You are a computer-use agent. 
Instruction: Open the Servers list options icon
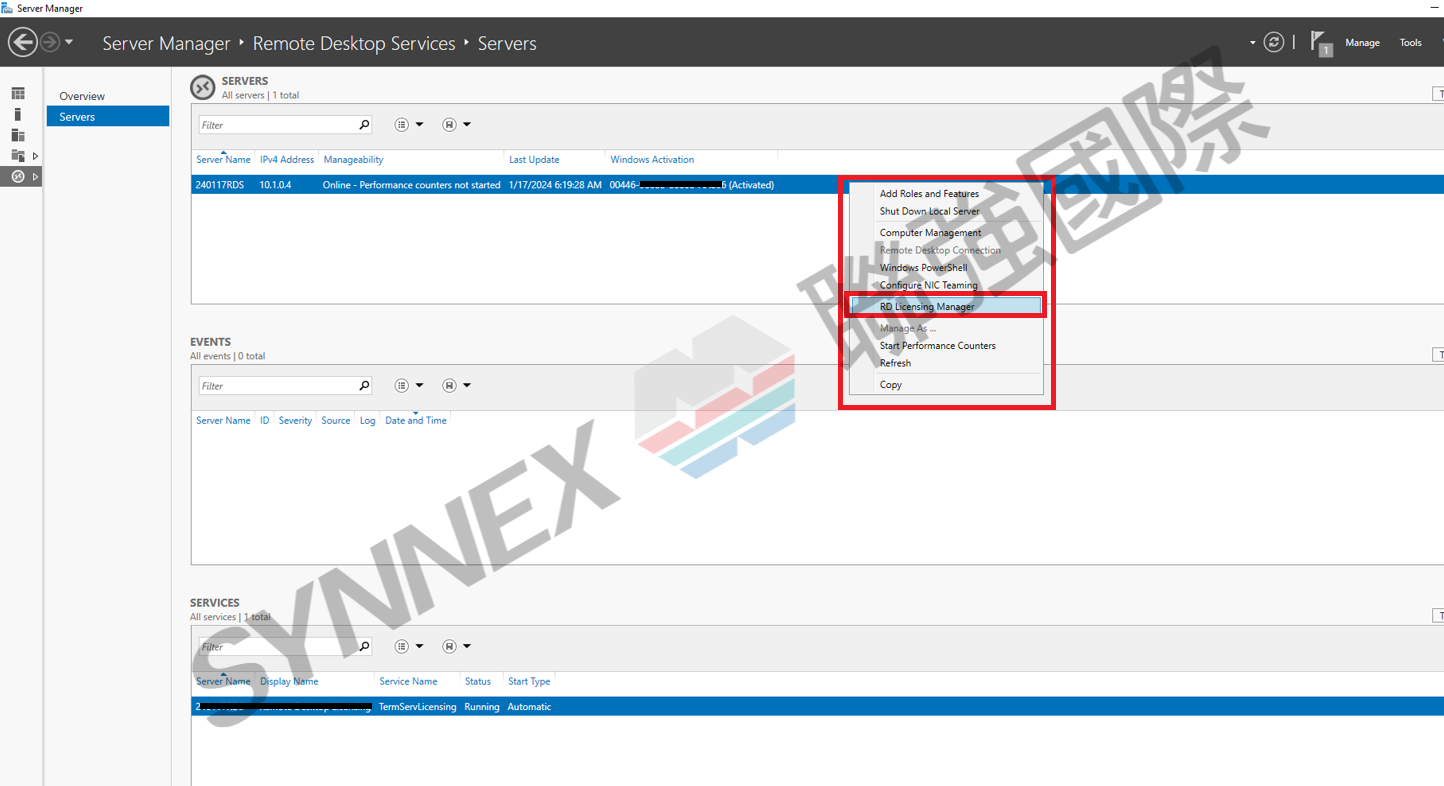pyautogui.click(x=402, y=125)
